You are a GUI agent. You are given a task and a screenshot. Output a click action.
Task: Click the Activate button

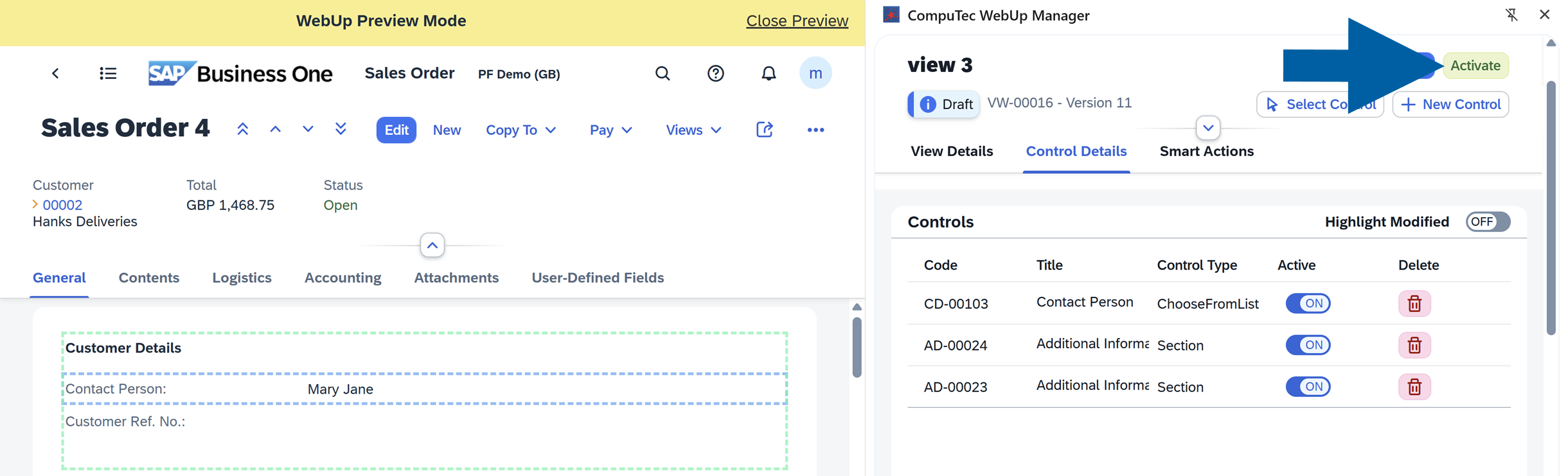(1475, 66)
